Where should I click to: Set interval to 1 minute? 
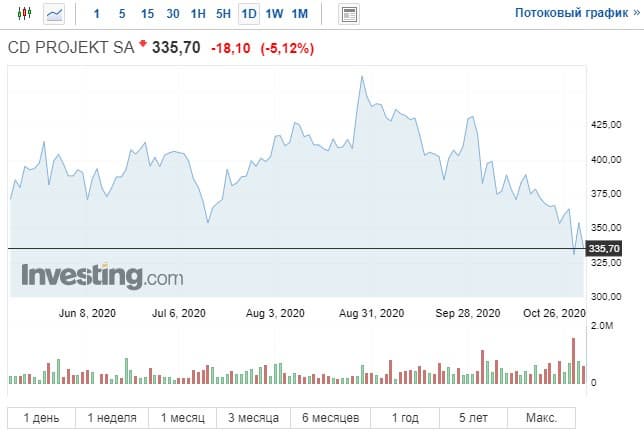96,14
